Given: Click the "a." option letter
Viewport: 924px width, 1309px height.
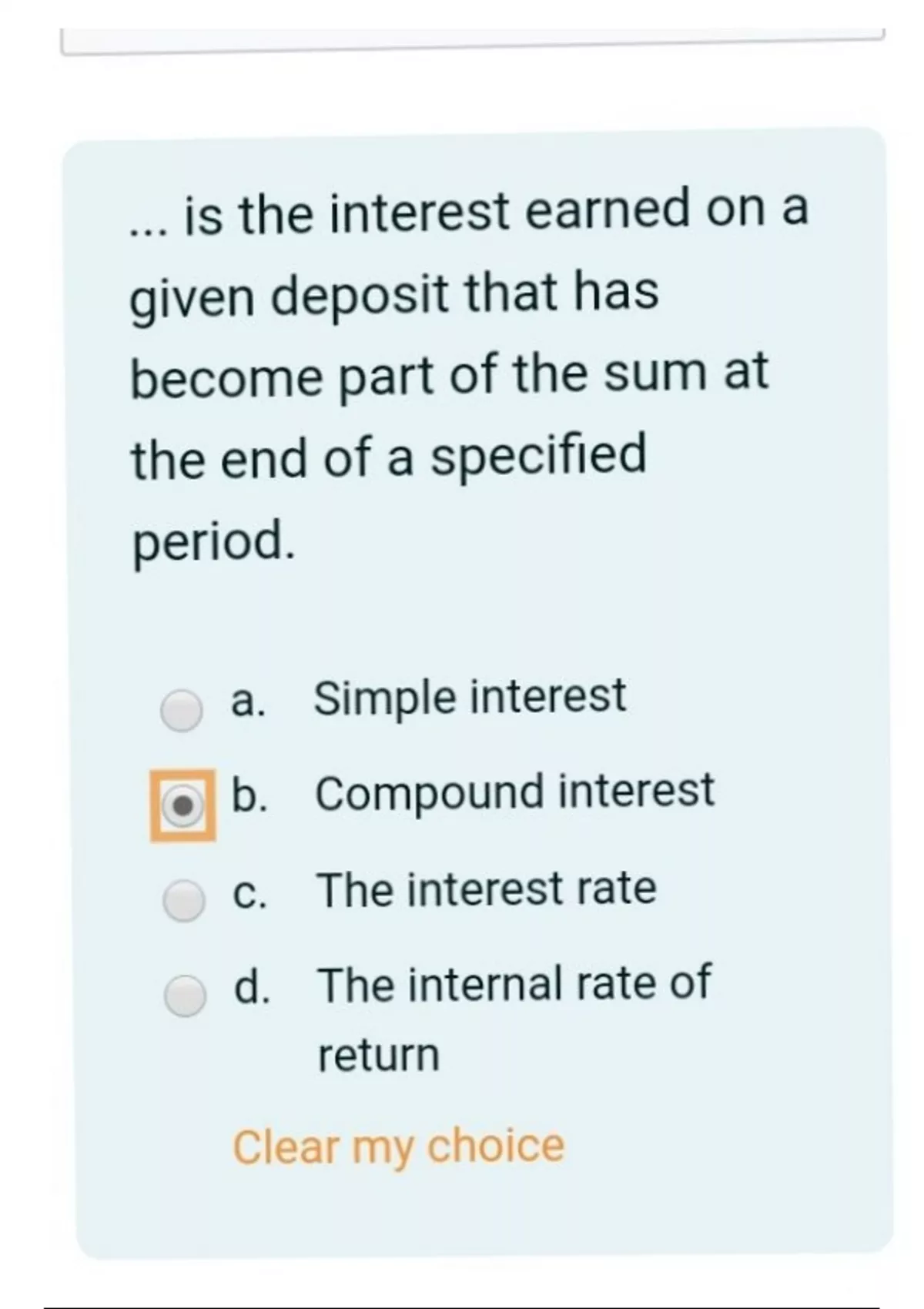Looking at the screenshot, I should 248,701.
